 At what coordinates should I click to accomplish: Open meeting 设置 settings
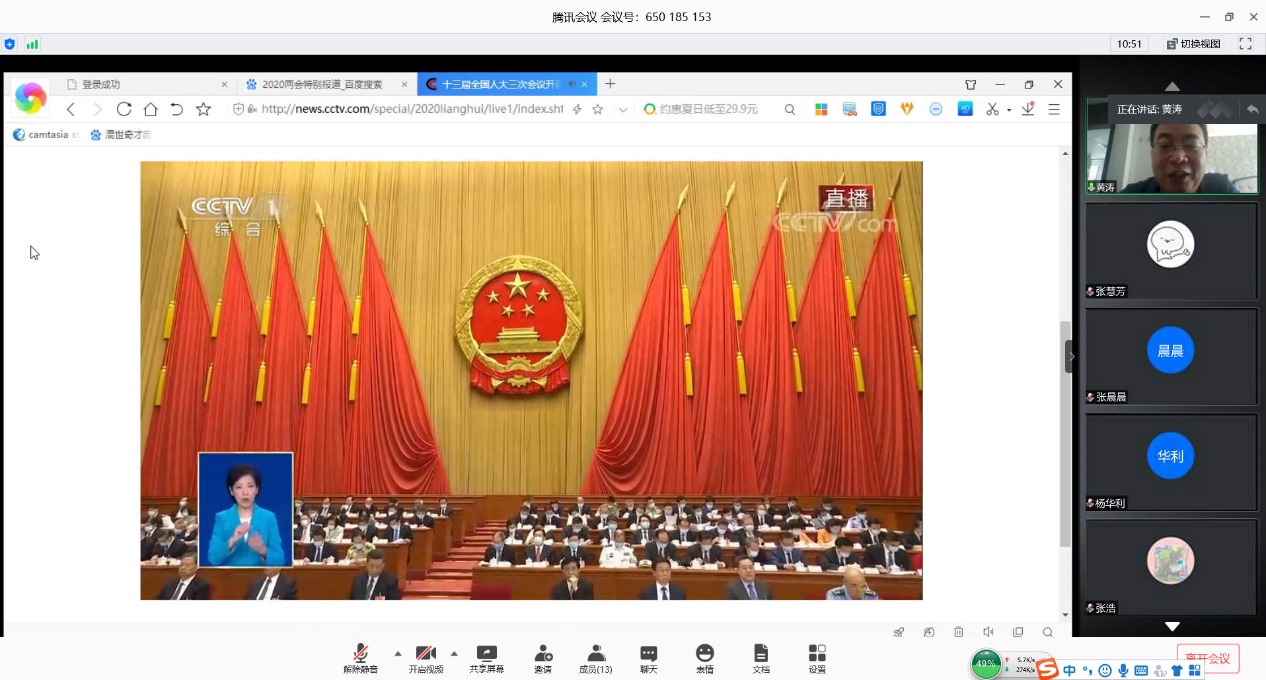817,658
